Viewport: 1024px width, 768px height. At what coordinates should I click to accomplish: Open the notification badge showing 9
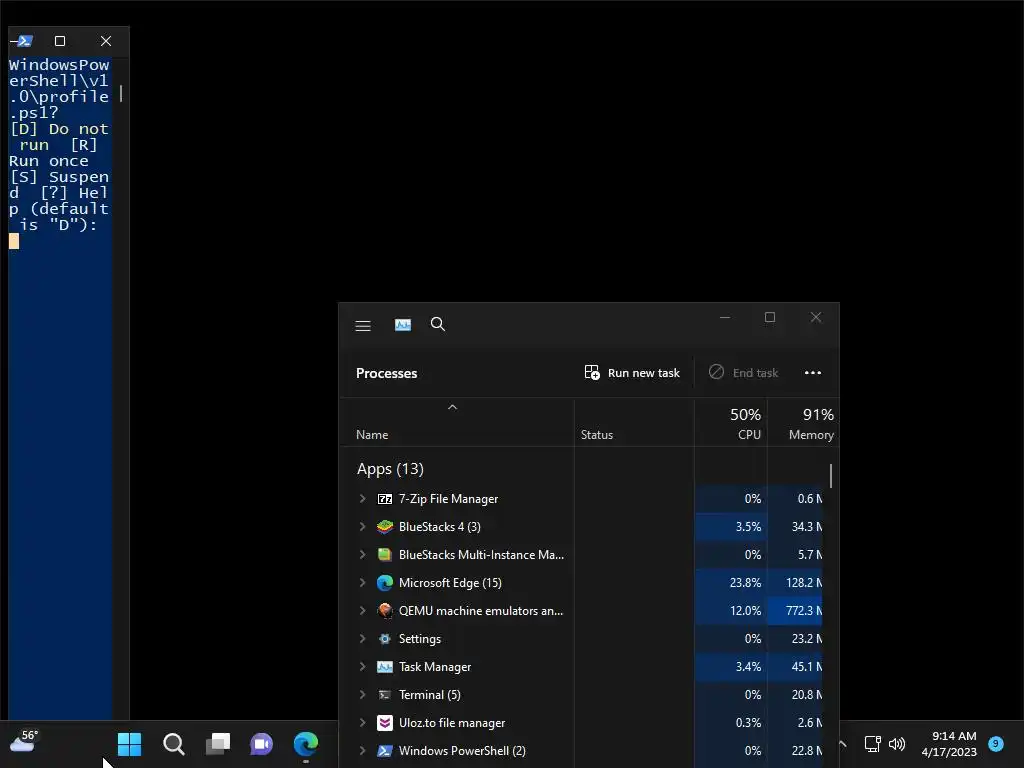pos(996,743)
